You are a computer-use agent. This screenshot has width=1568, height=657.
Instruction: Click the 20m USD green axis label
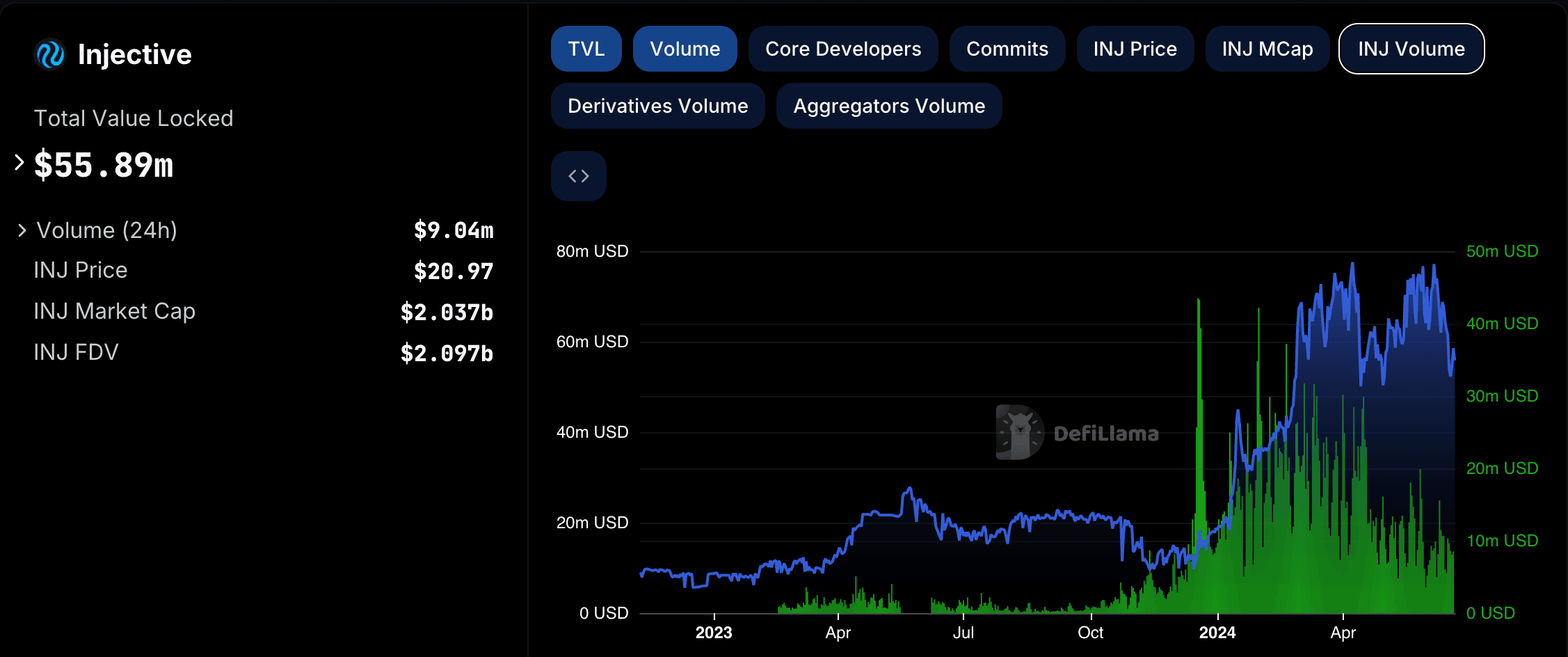pyautogui.click(x=1502, y=468)
